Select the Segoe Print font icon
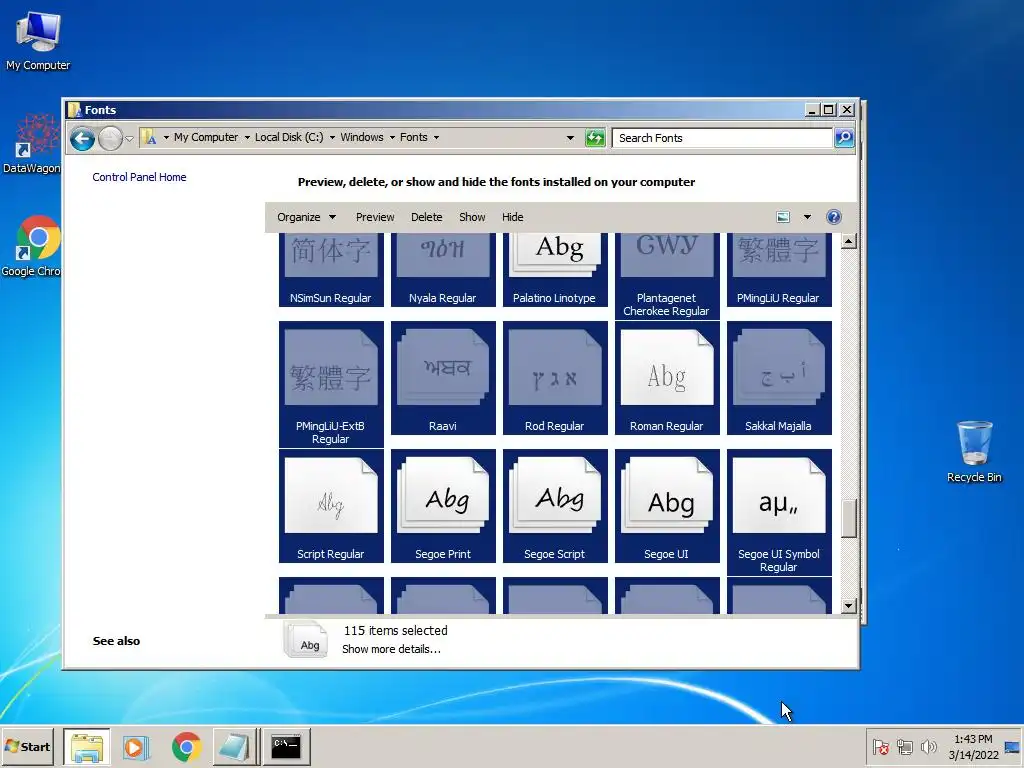This screenshot has height=768, width=1024. (x=443, y=505)
